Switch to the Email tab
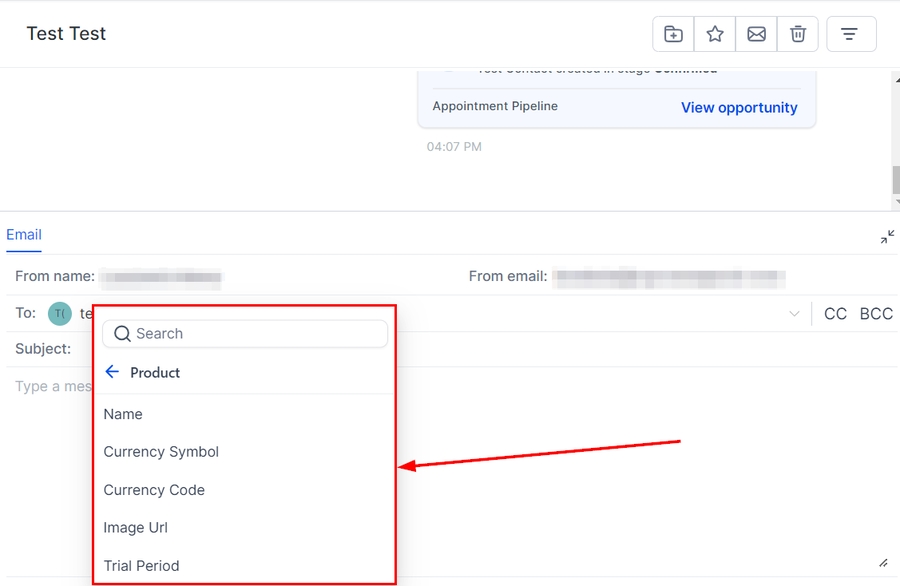900x586 pixels. point(24,235)
